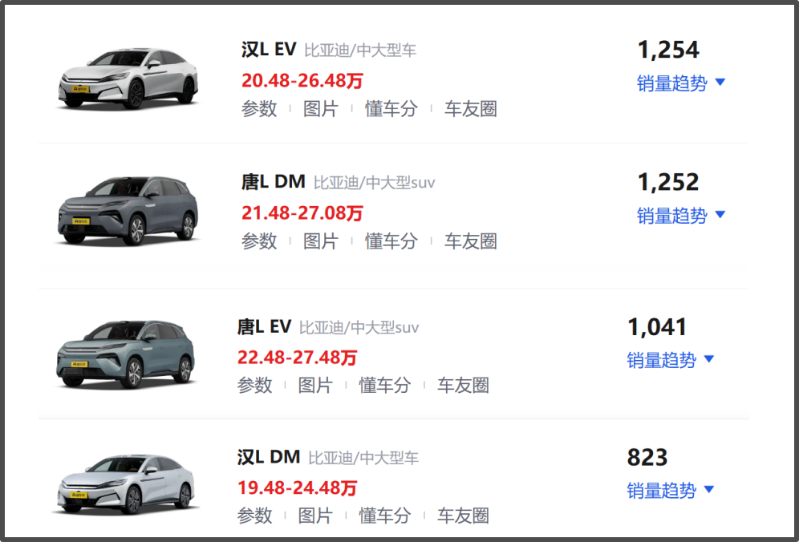The width and height of the screenshot is (799, 542).
Task: Open 懂车分 for 汉L DM
Action: coord(384,516)
